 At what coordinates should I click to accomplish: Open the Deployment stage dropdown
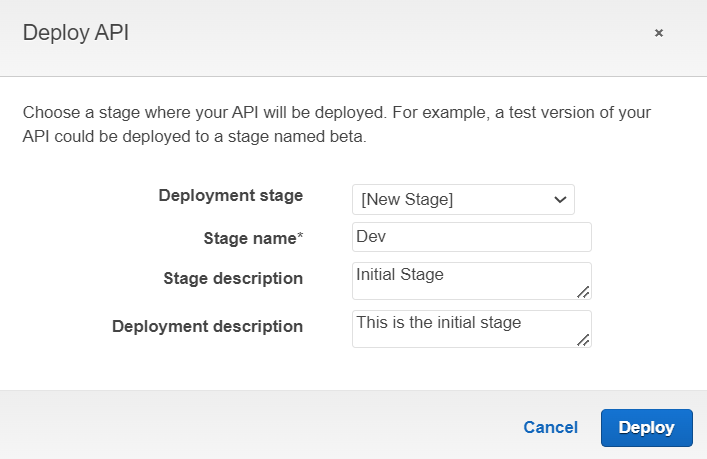tap(463, 199)
